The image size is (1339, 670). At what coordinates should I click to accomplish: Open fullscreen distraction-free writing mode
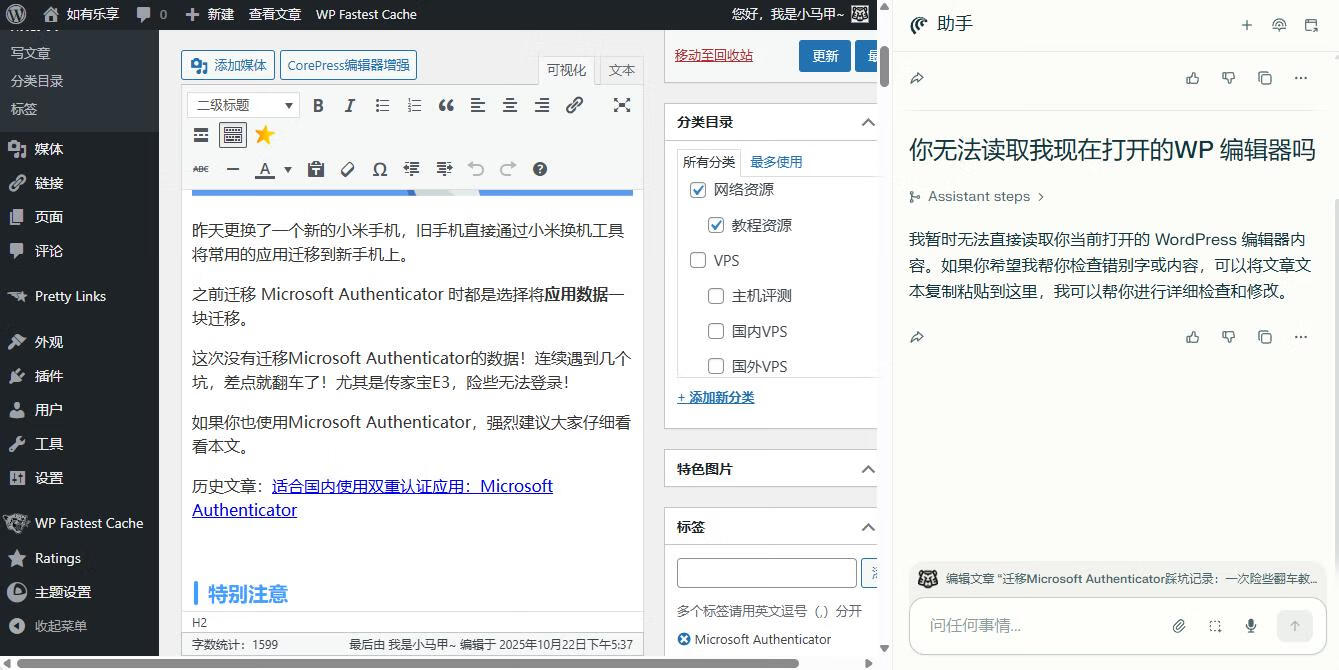click(x=622, y=105)
